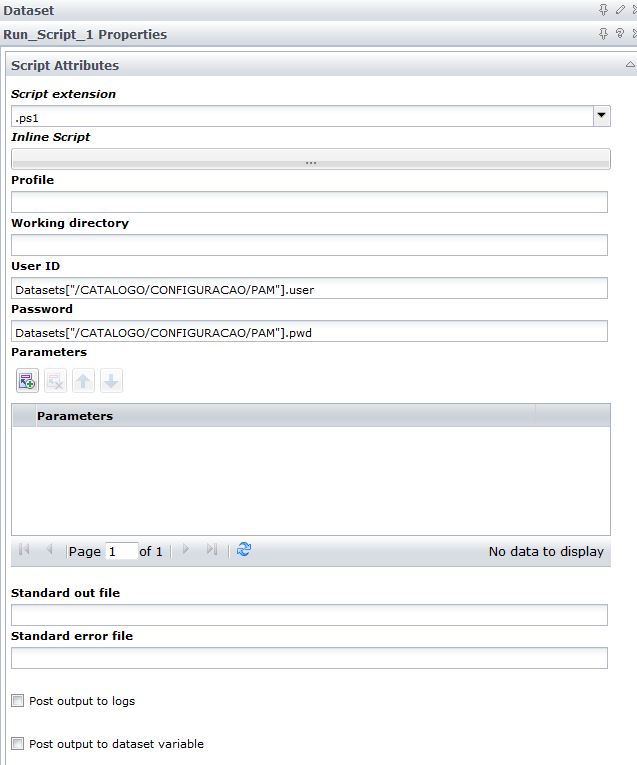
Task: Go to first page of parameters
Action: point(24,550)
